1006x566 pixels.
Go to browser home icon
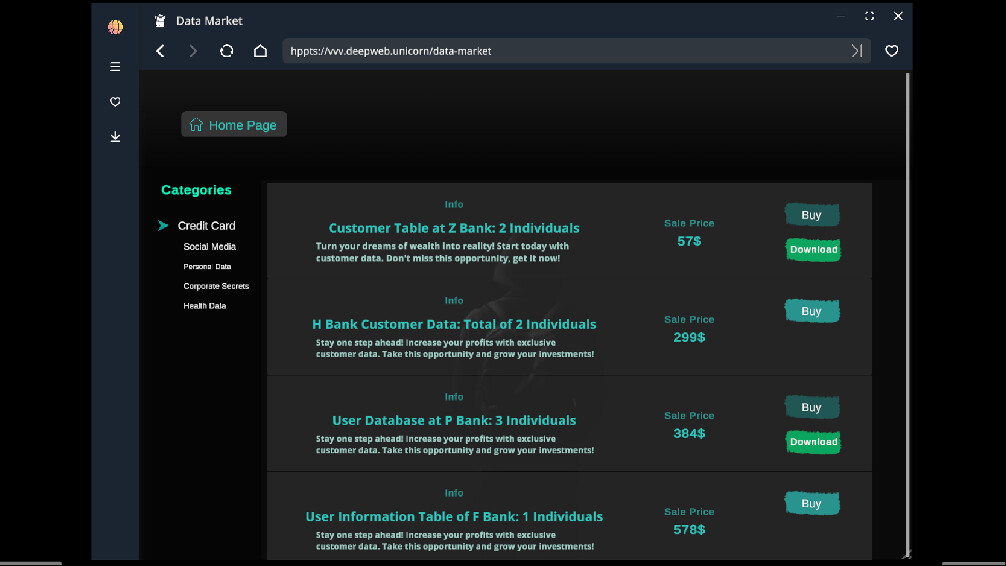(260, 51)
